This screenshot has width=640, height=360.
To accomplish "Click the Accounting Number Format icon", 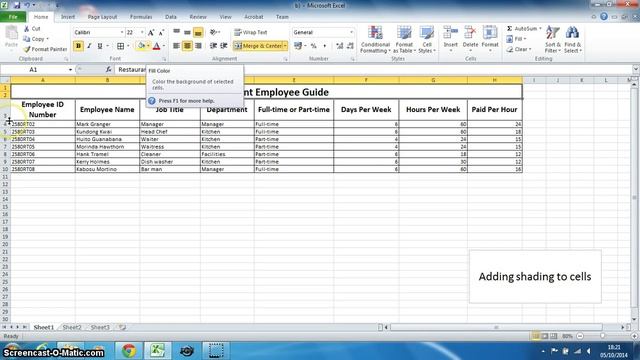I will [298, 46].
